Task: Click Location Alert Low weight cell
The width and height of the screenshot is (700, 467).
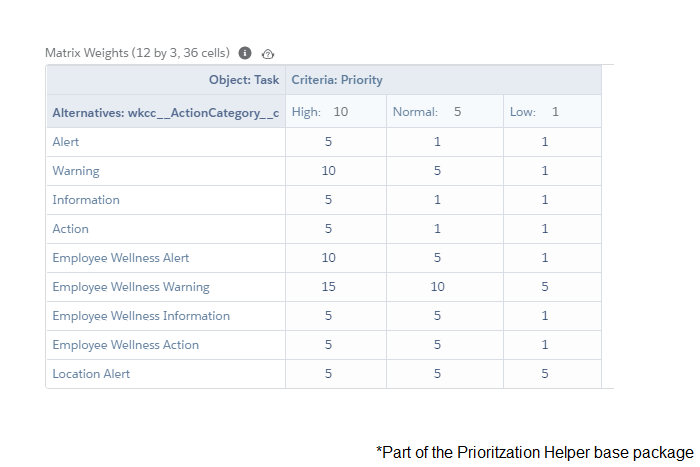Action: (553, 374)
